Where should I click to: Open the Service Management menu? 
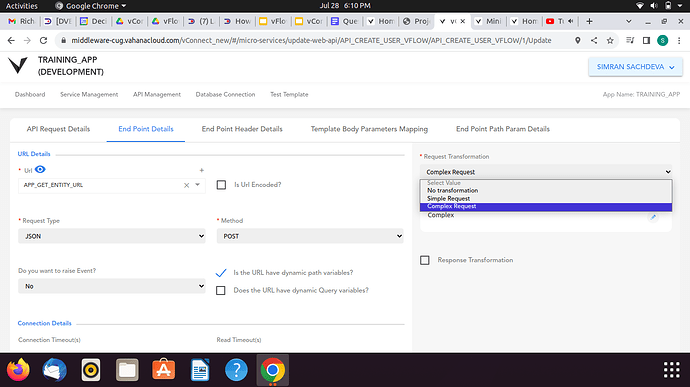click(89, 94)
